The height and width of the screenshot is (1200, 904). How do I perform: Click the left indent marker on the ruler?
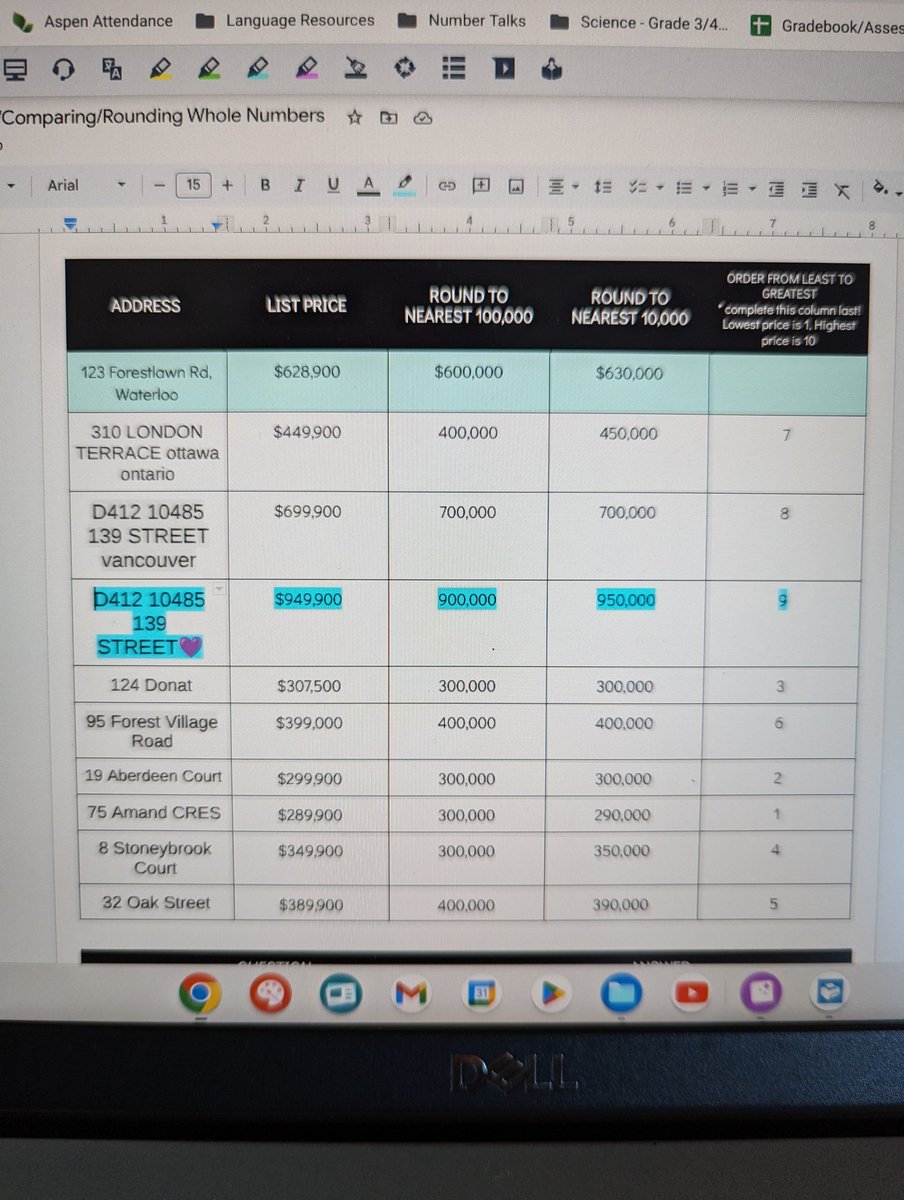click(69, 224)
